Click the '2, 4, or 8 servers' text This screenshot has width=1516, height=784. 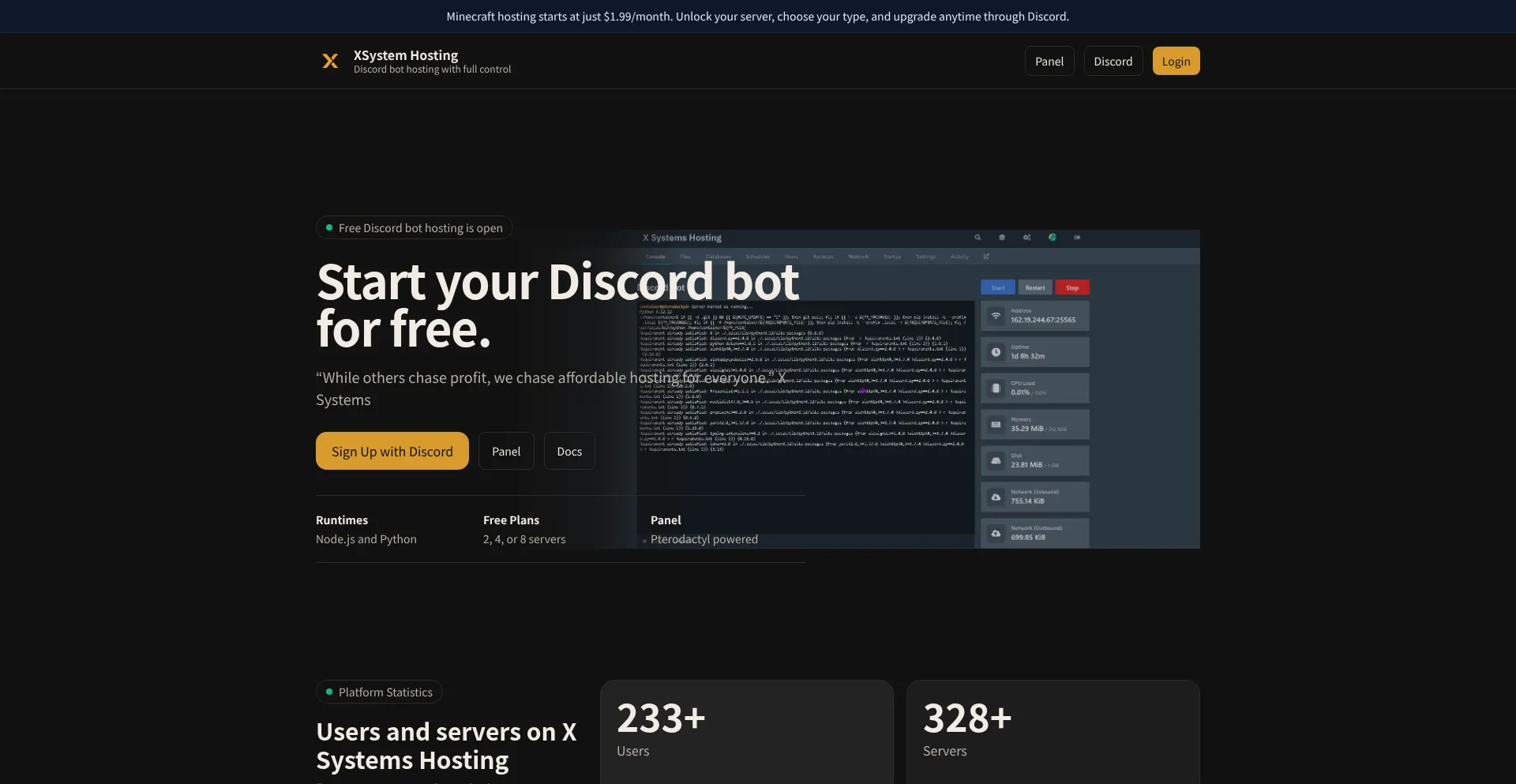click(x=524, y=539)
